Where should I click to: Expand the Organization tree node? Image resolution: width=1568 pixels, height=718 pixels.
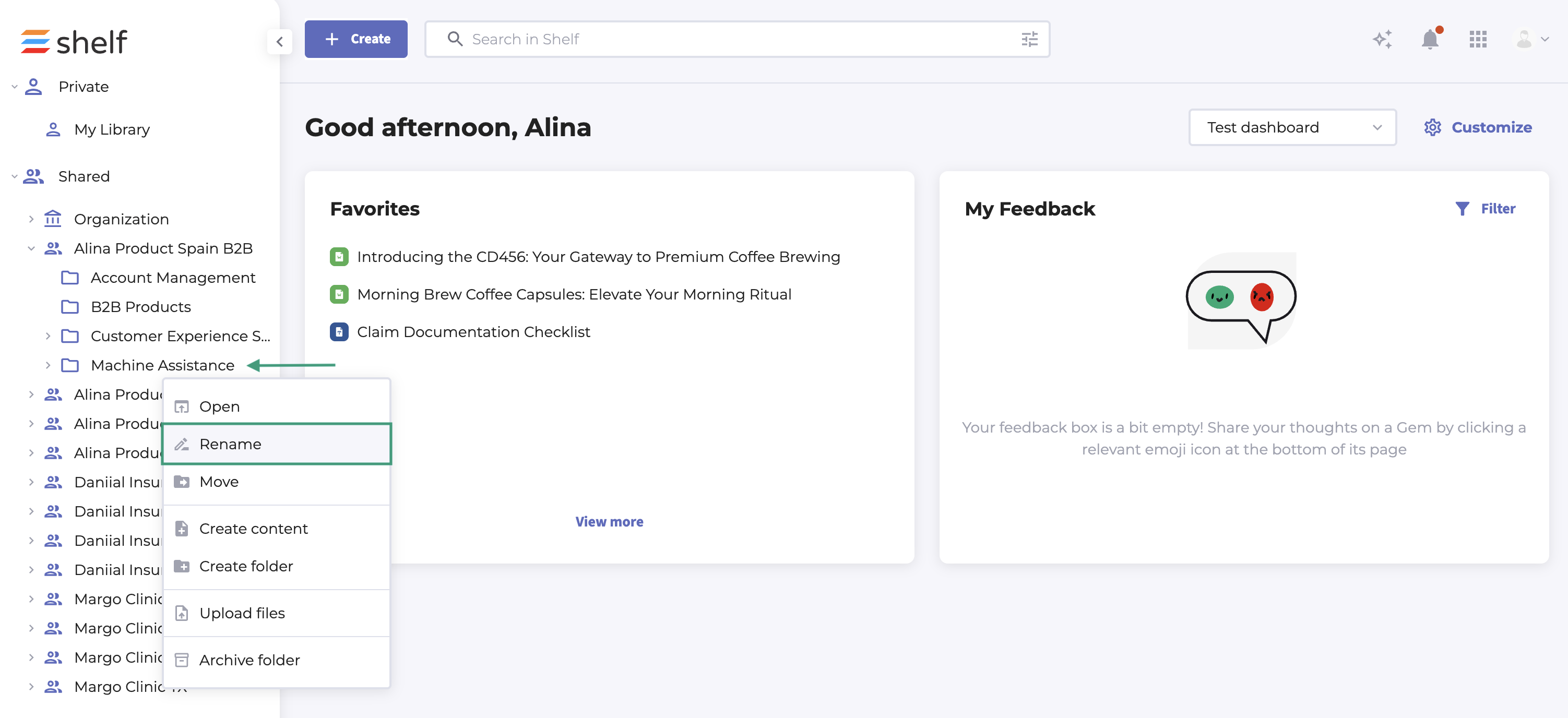(31, 219)
